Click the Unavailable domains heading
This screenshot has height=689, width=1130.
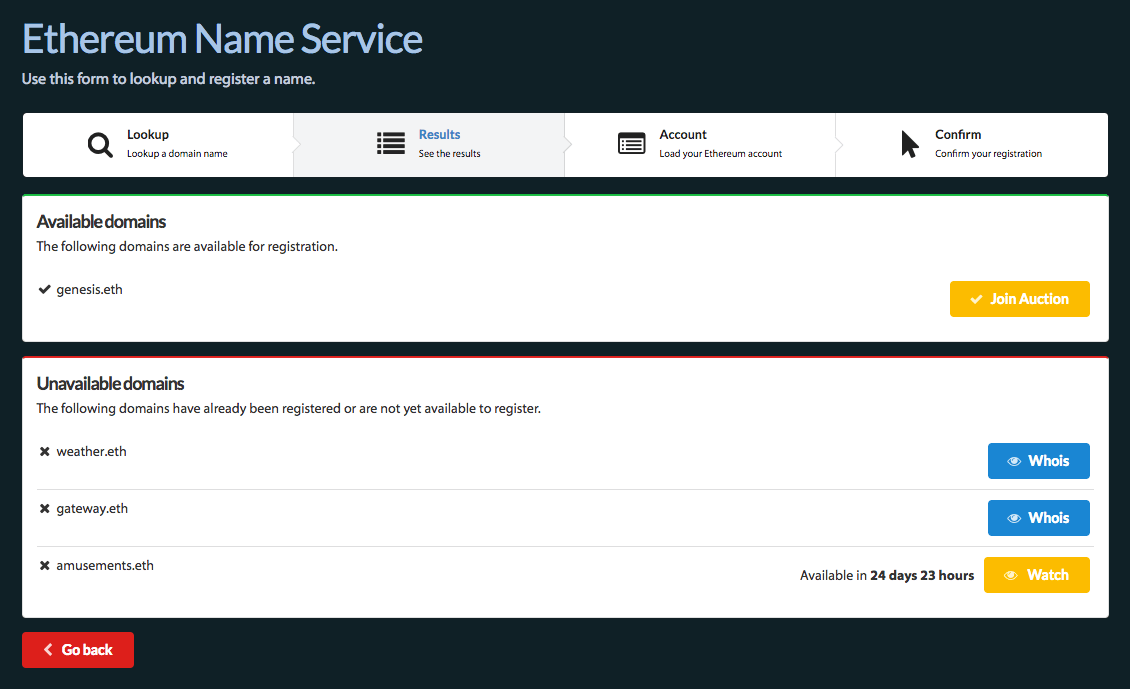pyautogui.click(x=110, y=384)
